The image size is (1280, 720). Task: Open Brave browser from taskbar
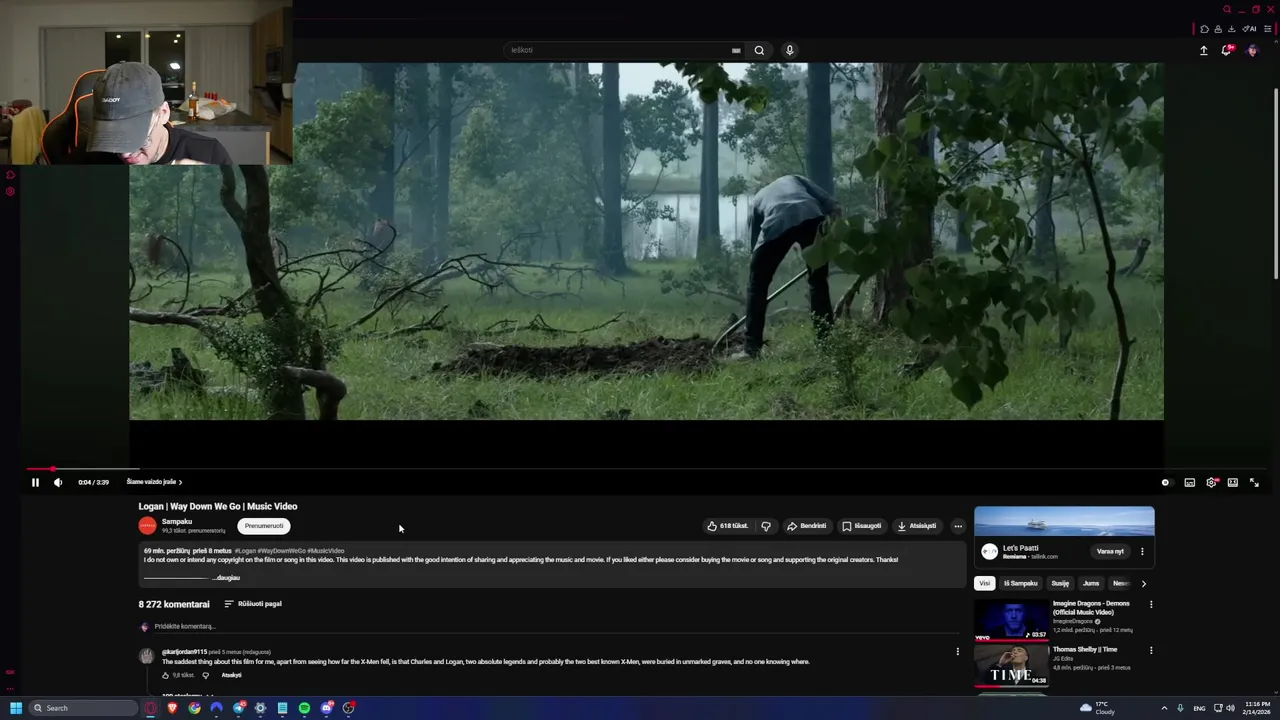(172, 708)
